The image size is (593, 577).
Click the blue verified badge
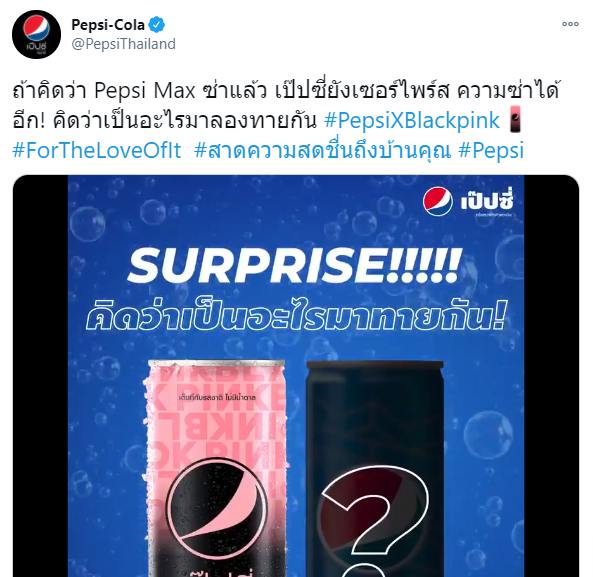[x=156, y=25]
